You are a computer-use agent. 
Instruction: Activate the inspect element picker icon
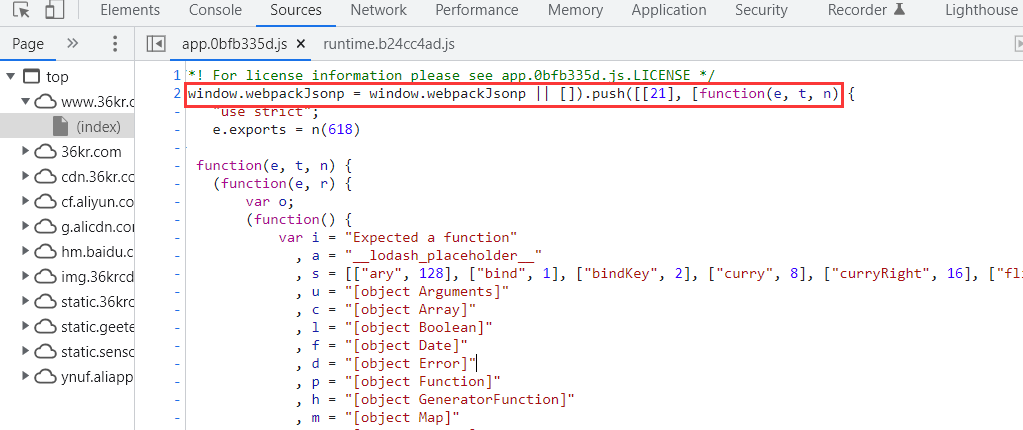(x=21, y=10)
